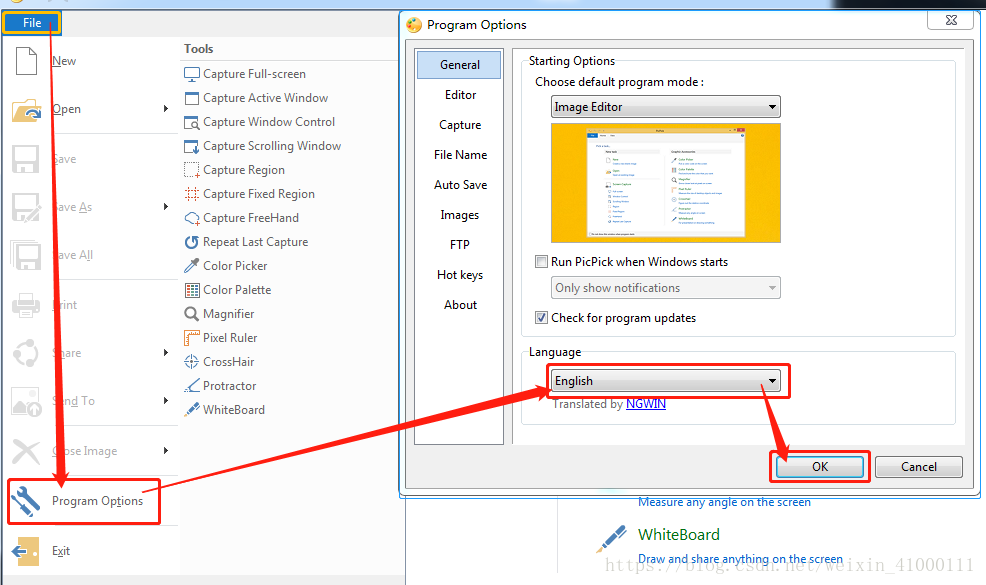Click the Capture Window Control icon
This screenshot has height=585, width=986.
click(x=192, y=123)
